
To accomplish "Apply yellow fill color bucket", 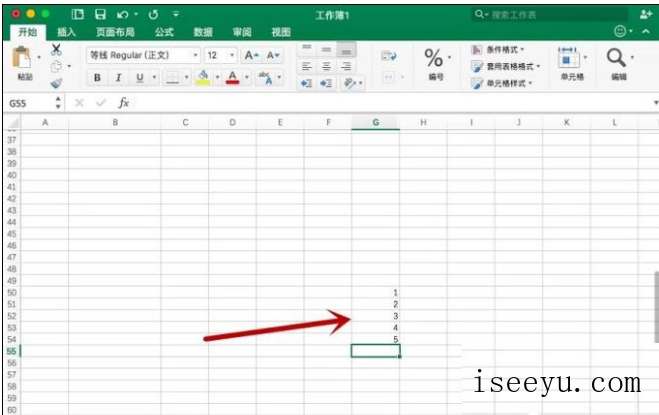I will pyautogui.click(x=203, y=77).
